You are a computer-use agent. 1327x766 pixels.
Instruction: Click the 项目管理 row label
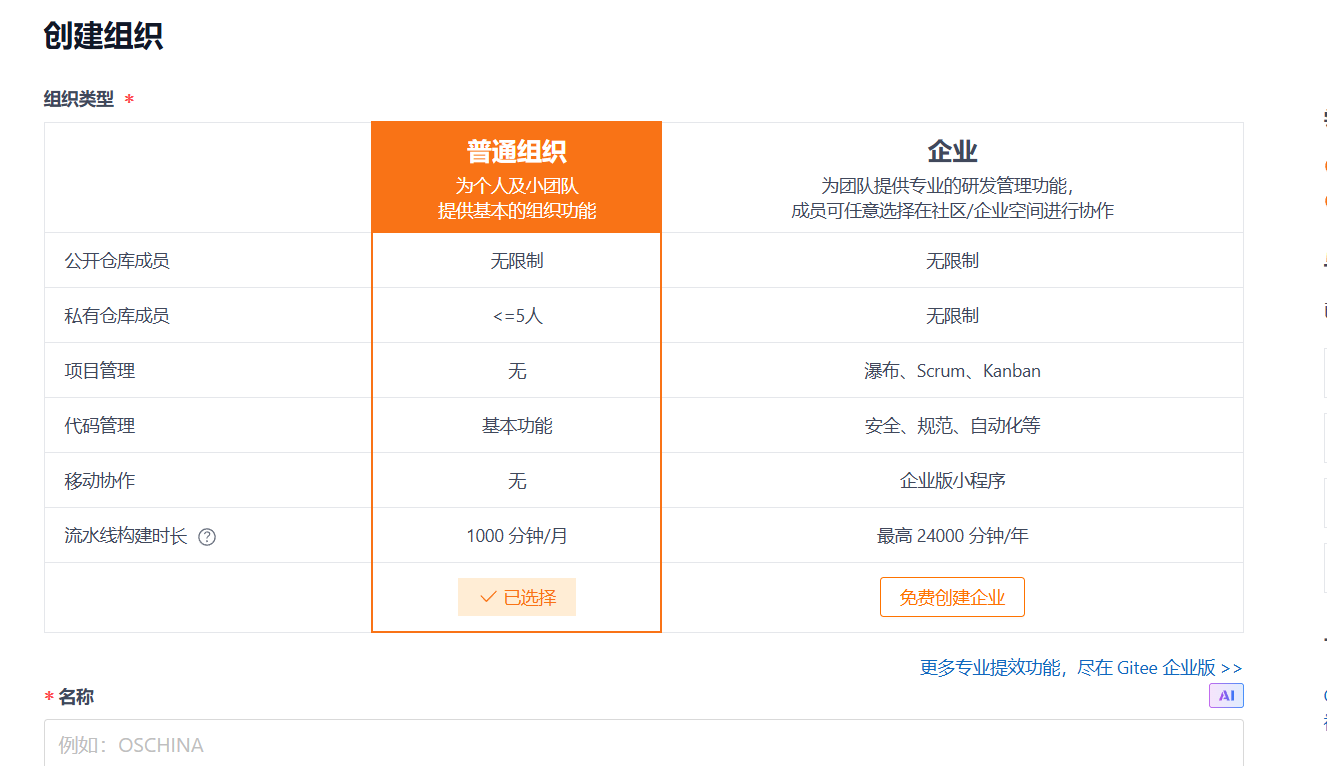pos(100,371)
